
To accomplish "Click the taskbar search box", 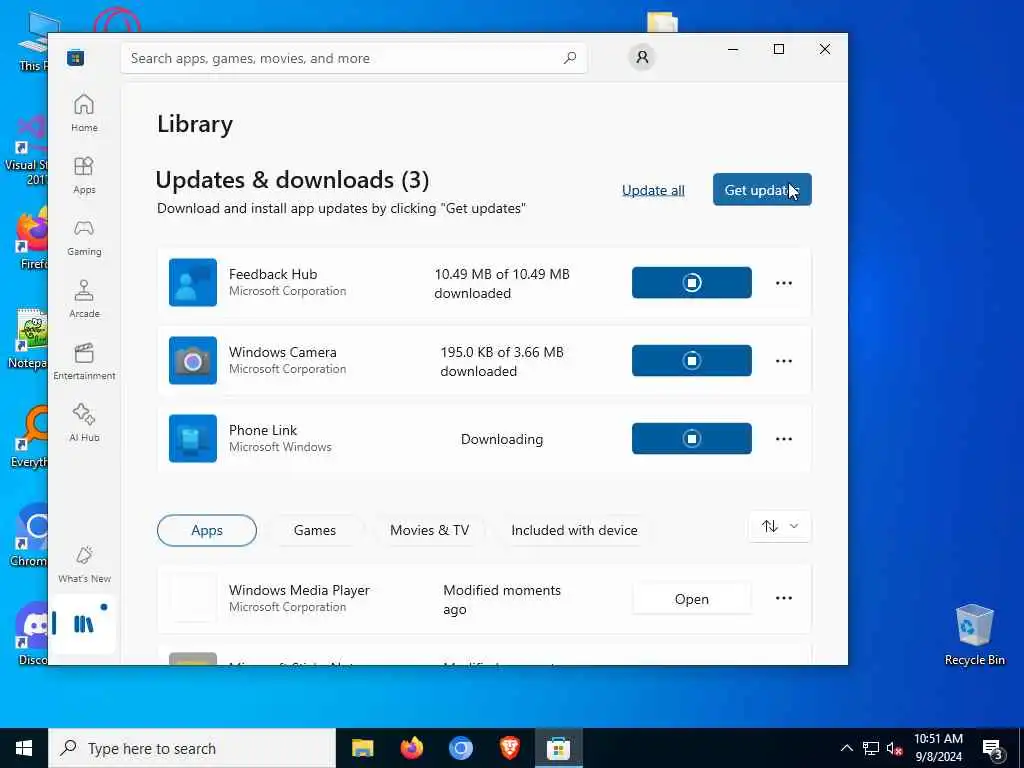I will click(192, 748).
